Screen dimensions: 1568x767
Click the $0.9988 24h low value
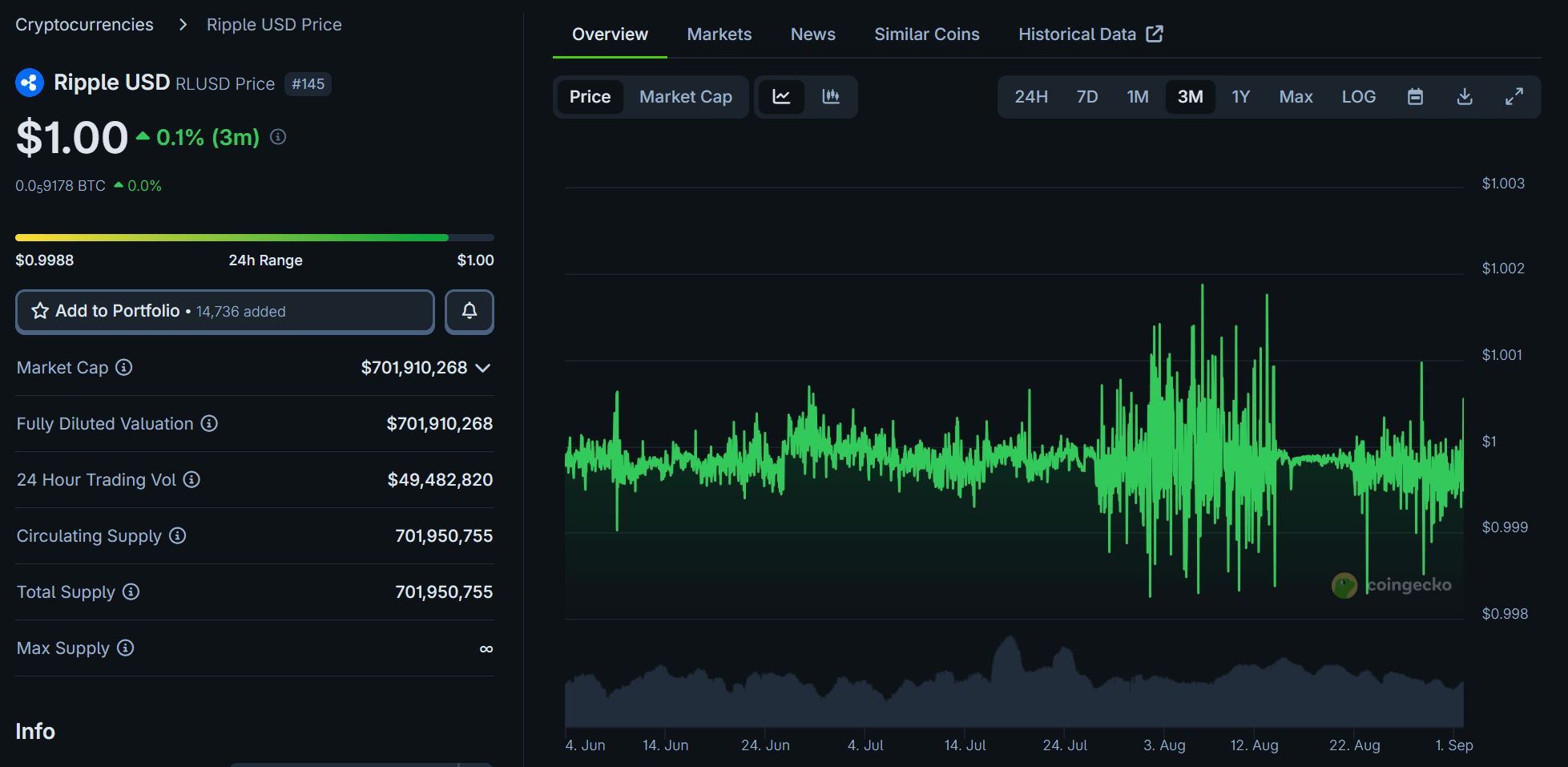click(x=45, y=260)
